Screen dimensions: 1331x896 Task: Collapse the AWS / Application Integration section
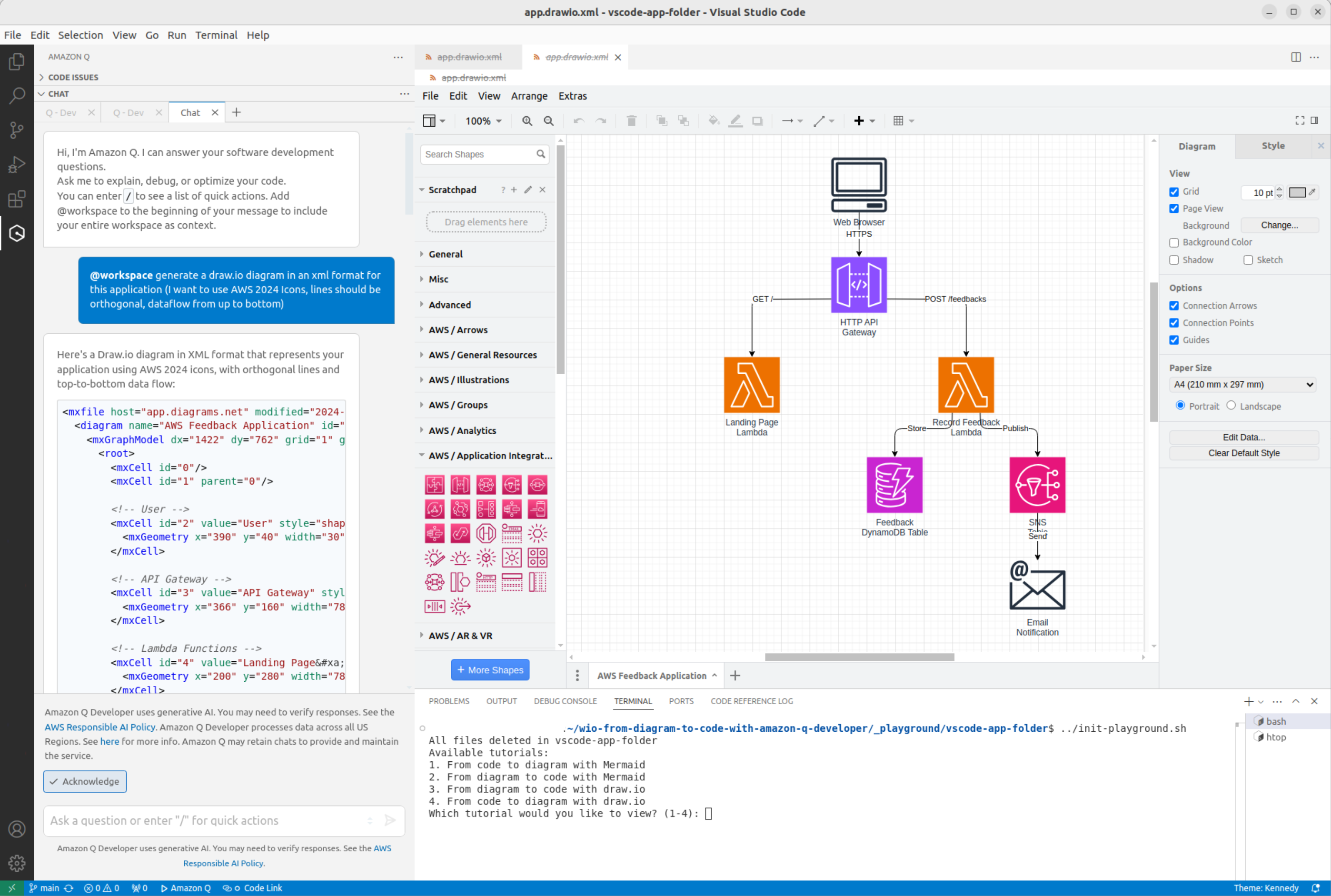[490, 456]
